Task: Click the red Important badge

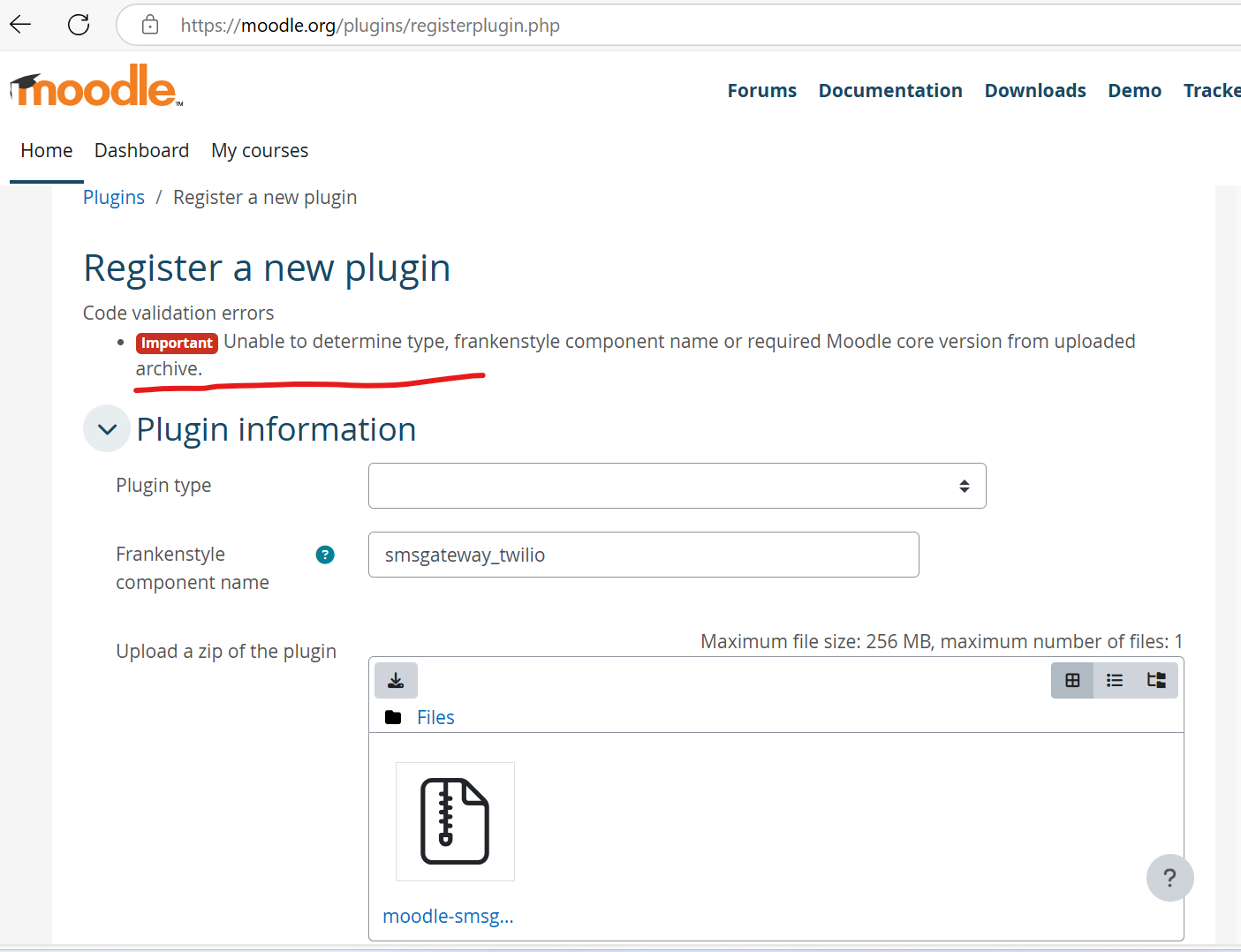Action: (x=177, y=343)
